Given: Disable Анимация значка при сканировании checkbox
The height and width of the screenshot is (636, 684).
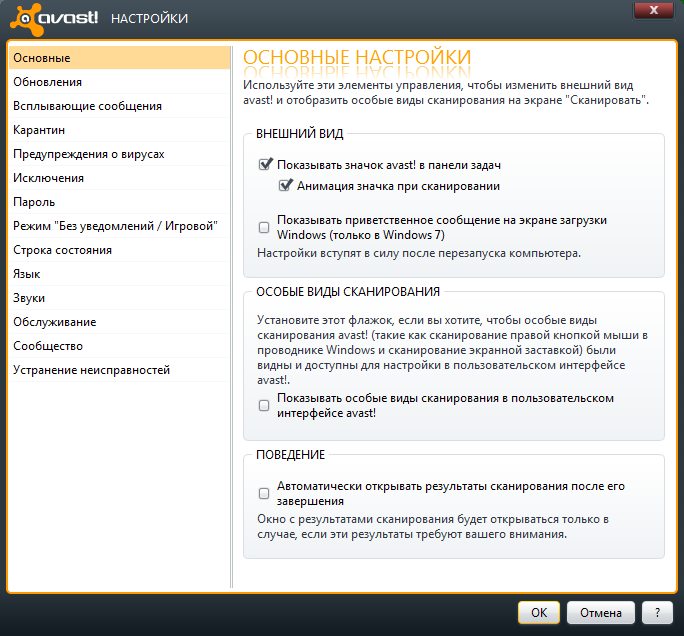Looking at the screenshot, I should point(285,185).
